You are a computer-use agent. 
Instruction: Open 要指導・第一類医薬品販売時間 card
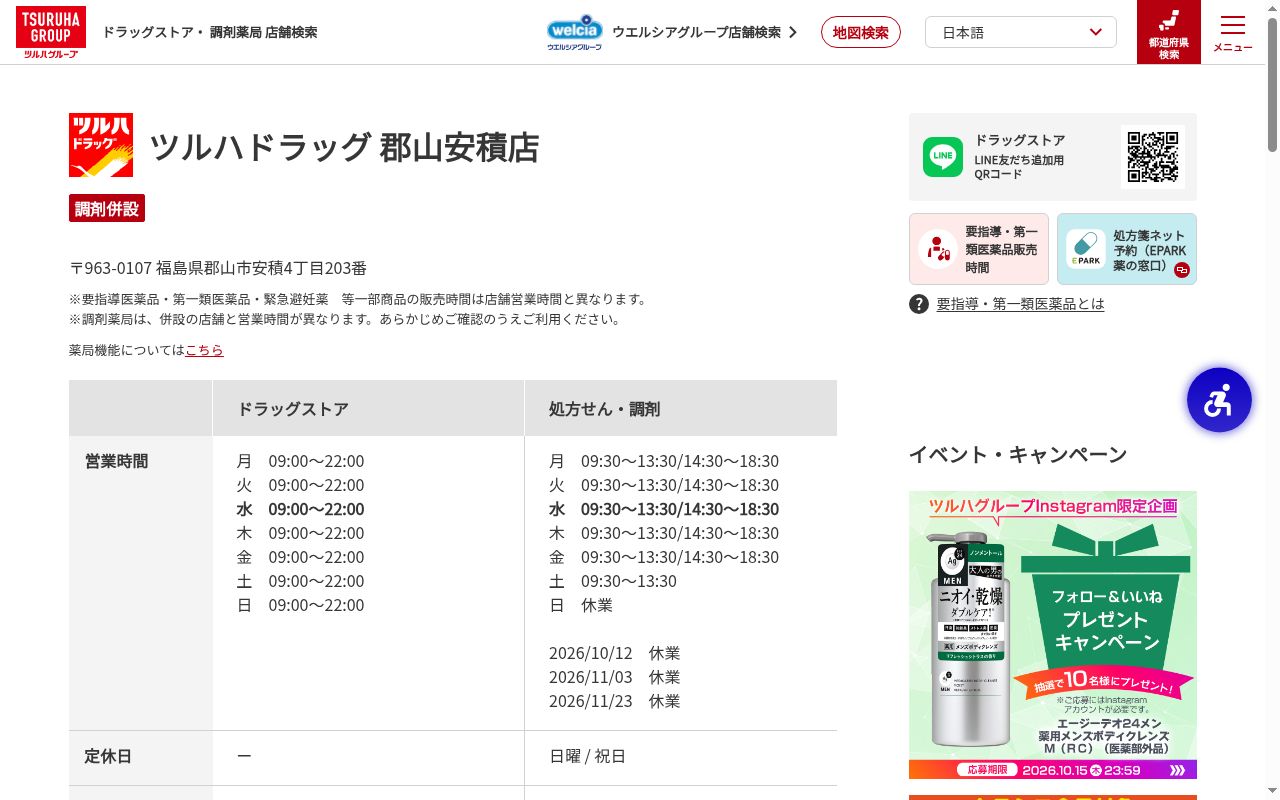coord(979,249)
